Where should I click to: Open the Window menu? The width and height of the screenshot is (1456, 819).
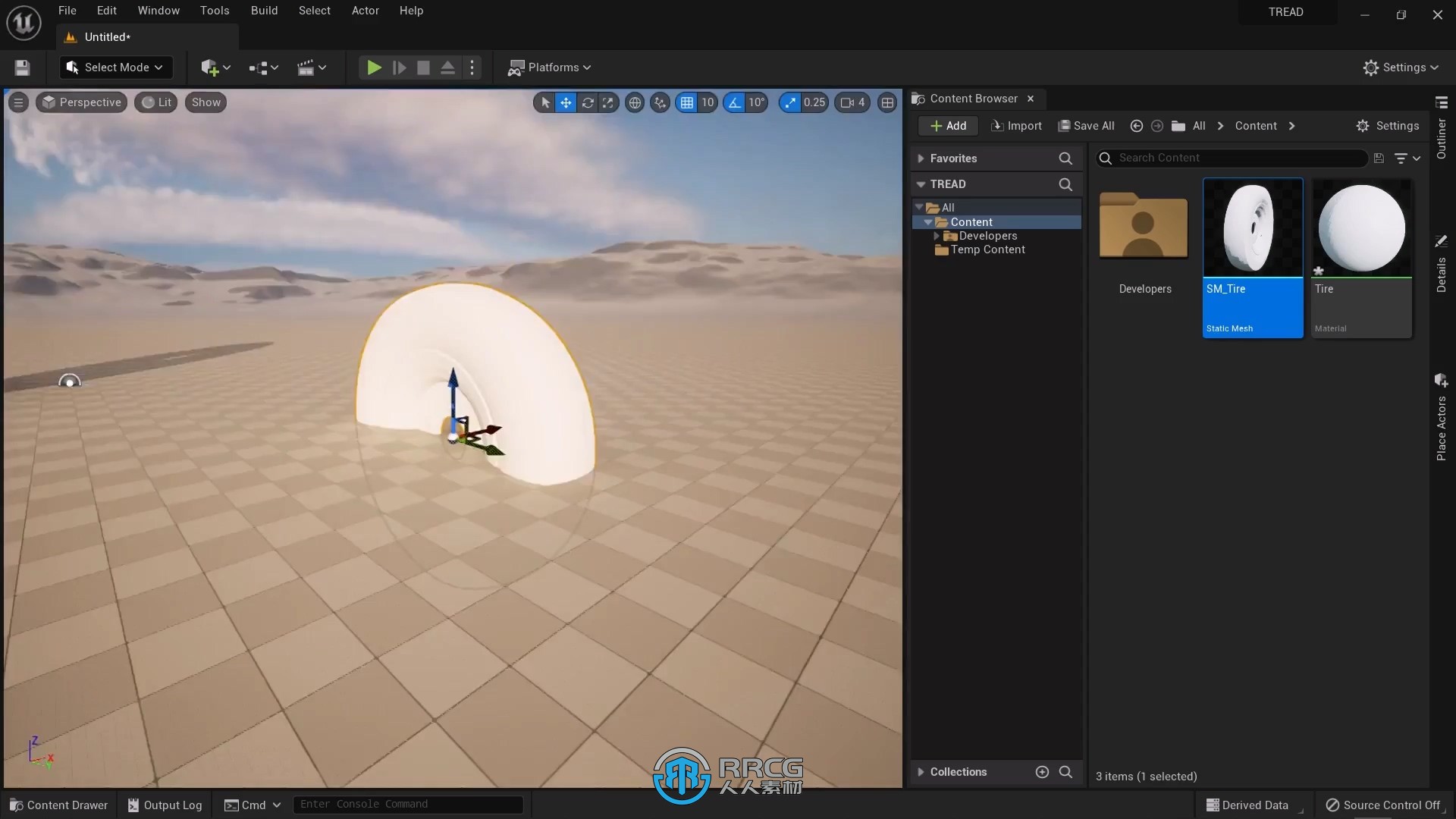(157, 11)
